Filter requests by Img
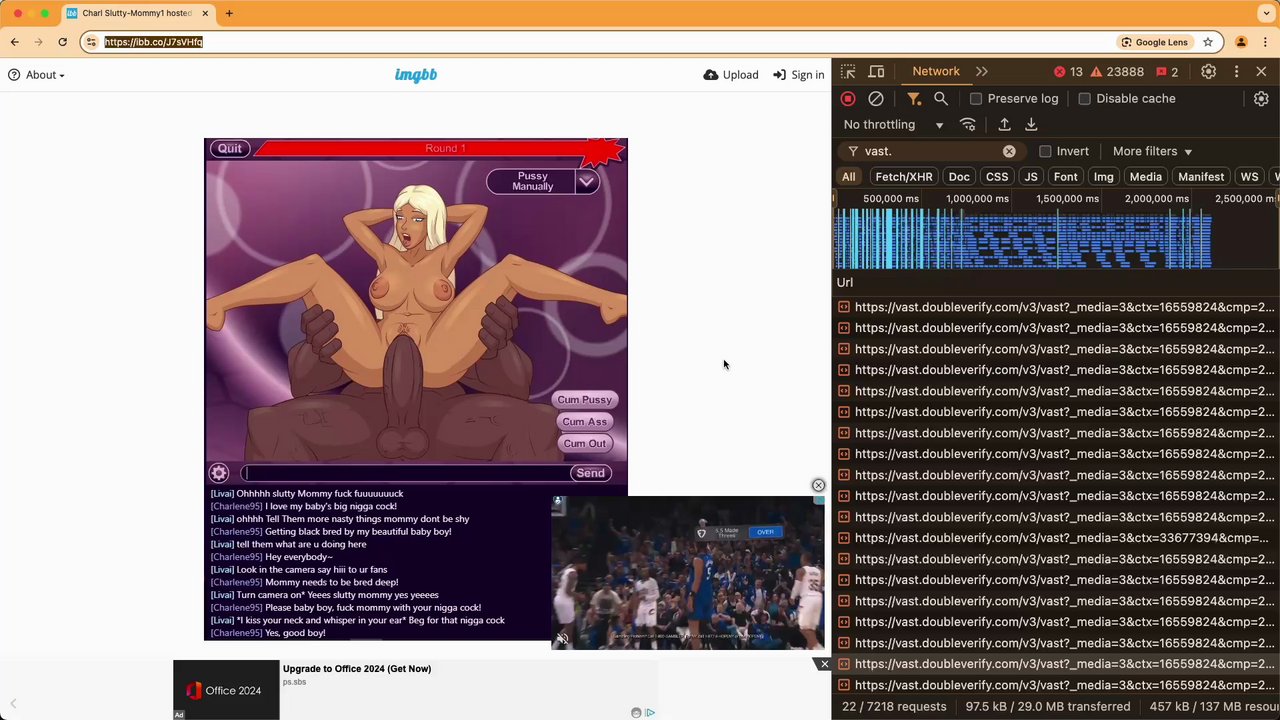Screen dimensions: 1280x720 point(1104,177)
